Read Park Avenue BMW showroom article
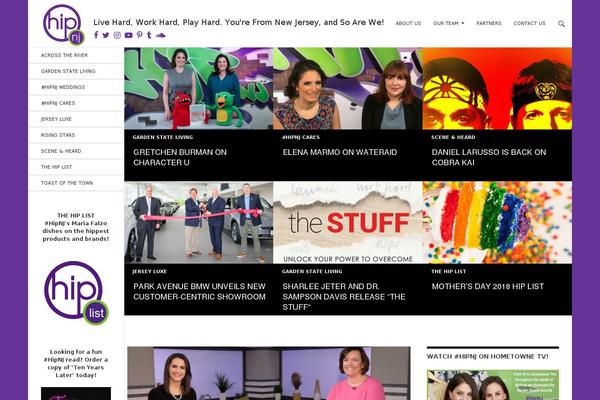 (x=199, y=291)
